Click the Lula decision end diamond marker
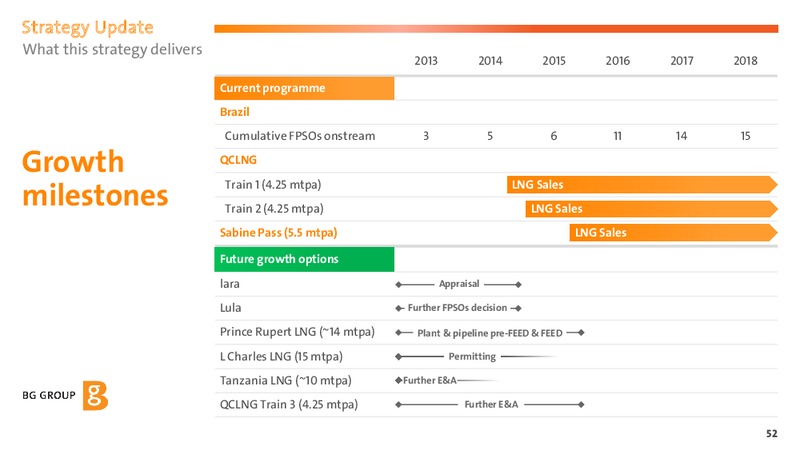The height and width of the screenshot is (450, 800). tap(518, 308)
